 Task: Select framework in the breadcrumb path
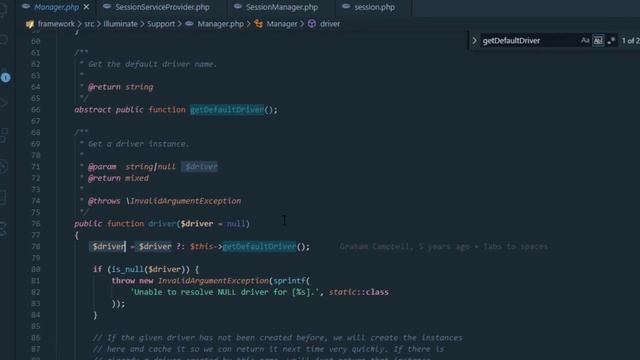(56, 24)
